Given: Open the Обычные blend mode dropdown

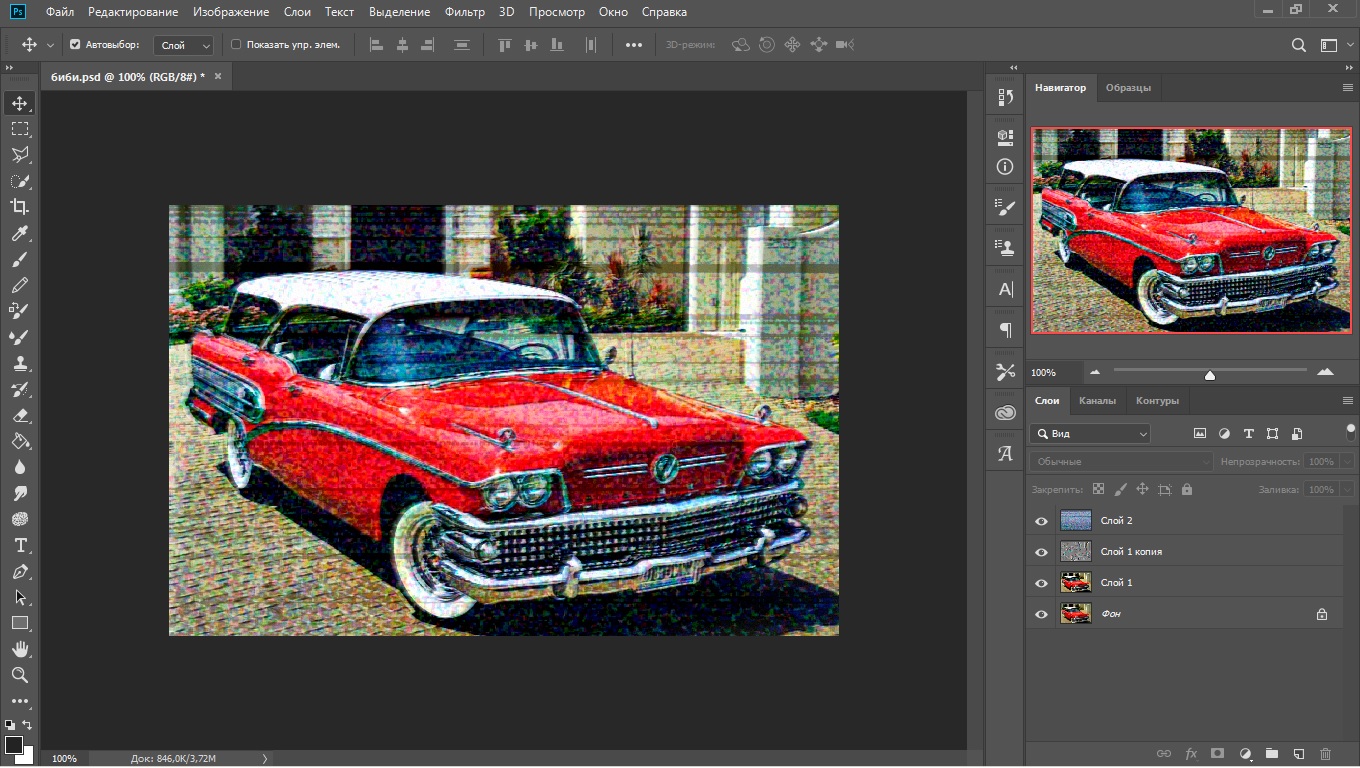Looking at the screenshot, I should click(1121, 462).
